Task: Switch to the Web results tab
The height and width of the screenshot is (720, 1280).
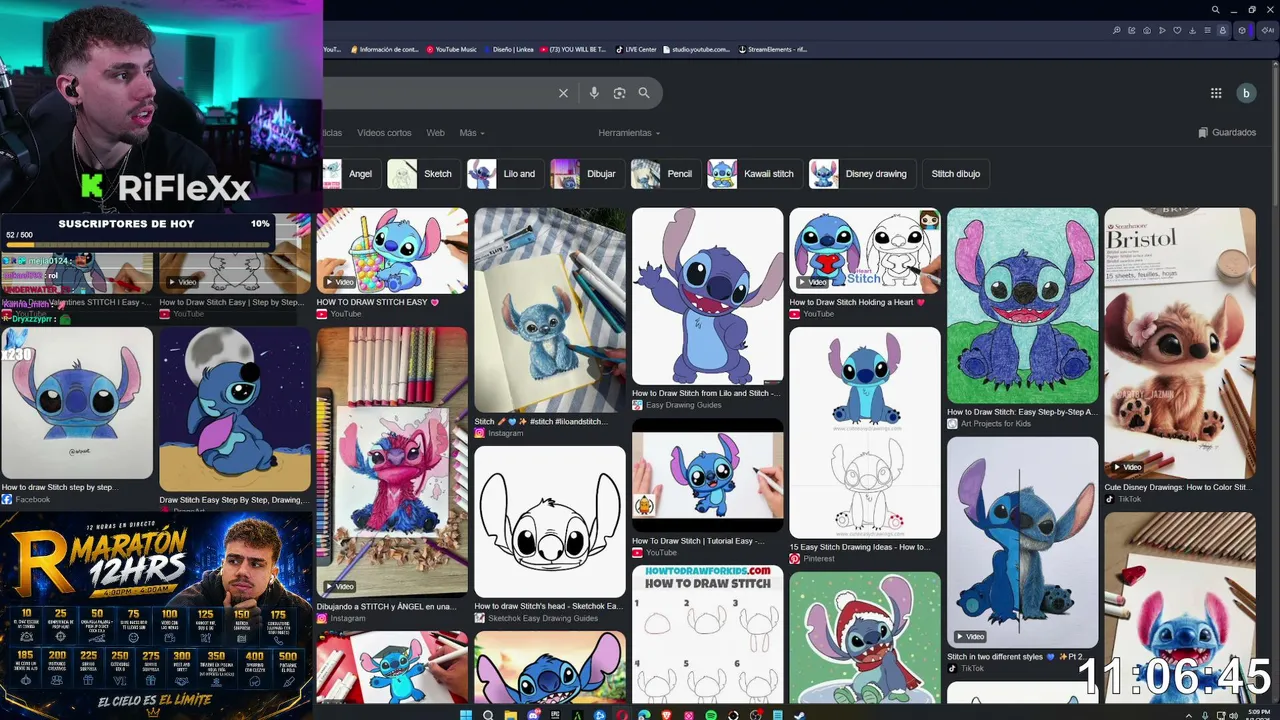Action: pos(435,133)
